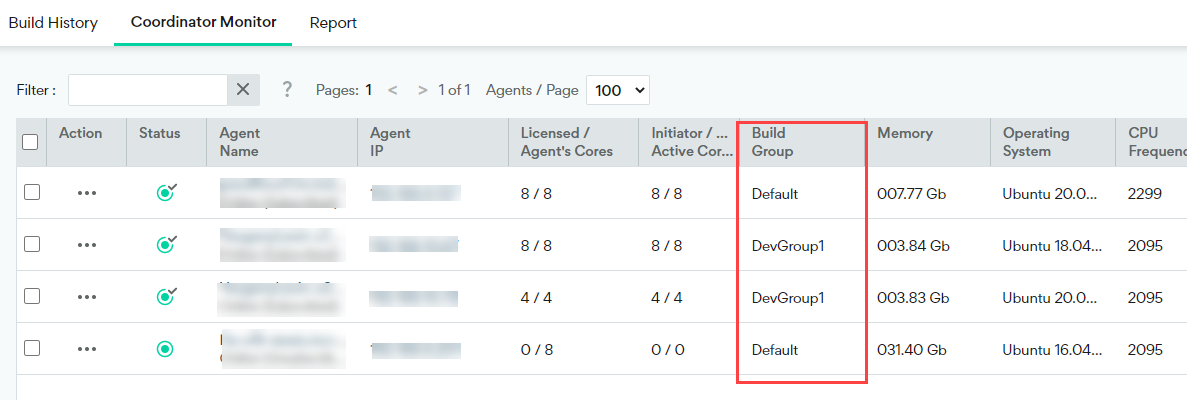Open action ellipsis for the 031.40 Gb agent

tap(87, 349)
